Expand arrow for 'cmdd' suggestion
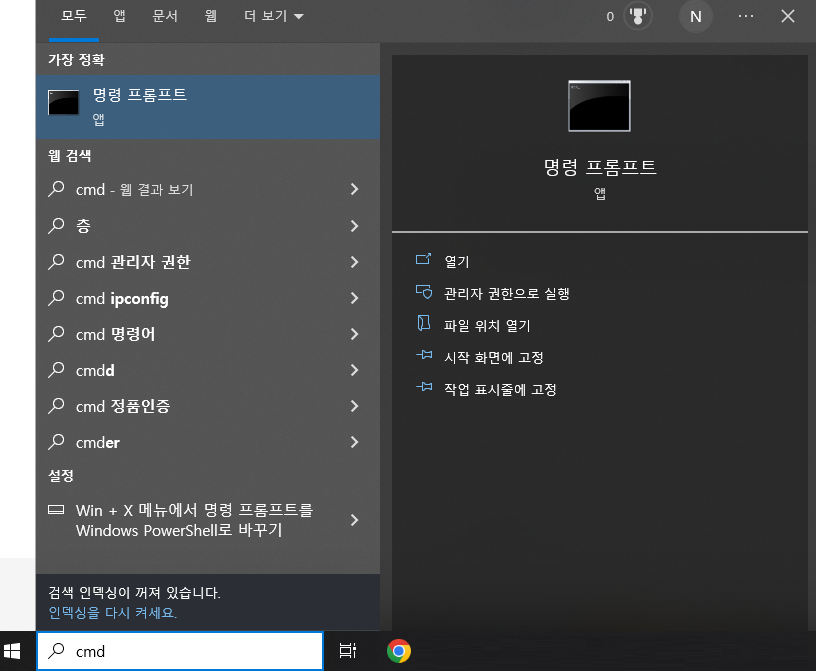816x671 pixels. [354, 370]
